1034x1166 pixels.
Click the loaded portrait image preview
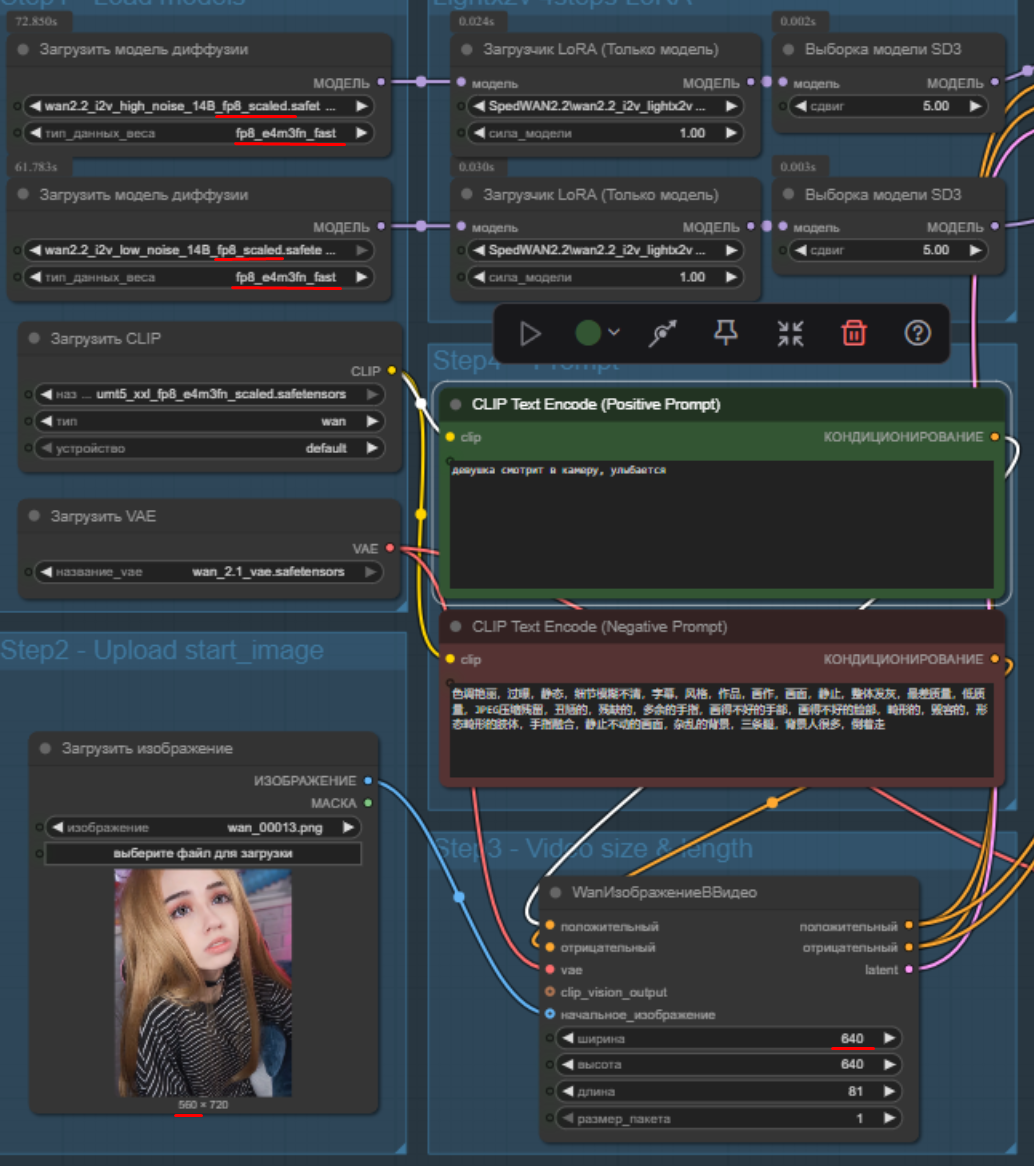coord(203,983)
